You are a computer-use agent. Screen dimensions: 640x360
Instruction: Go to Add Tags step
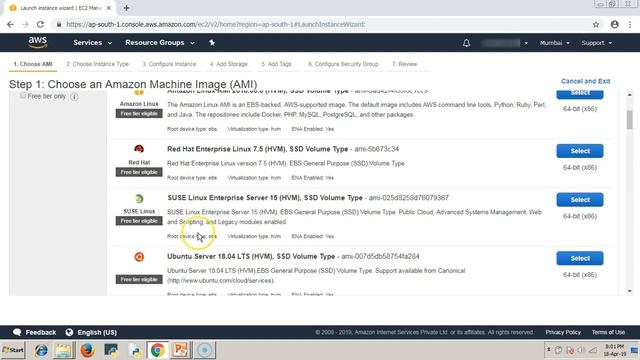[x=276, y=64]
